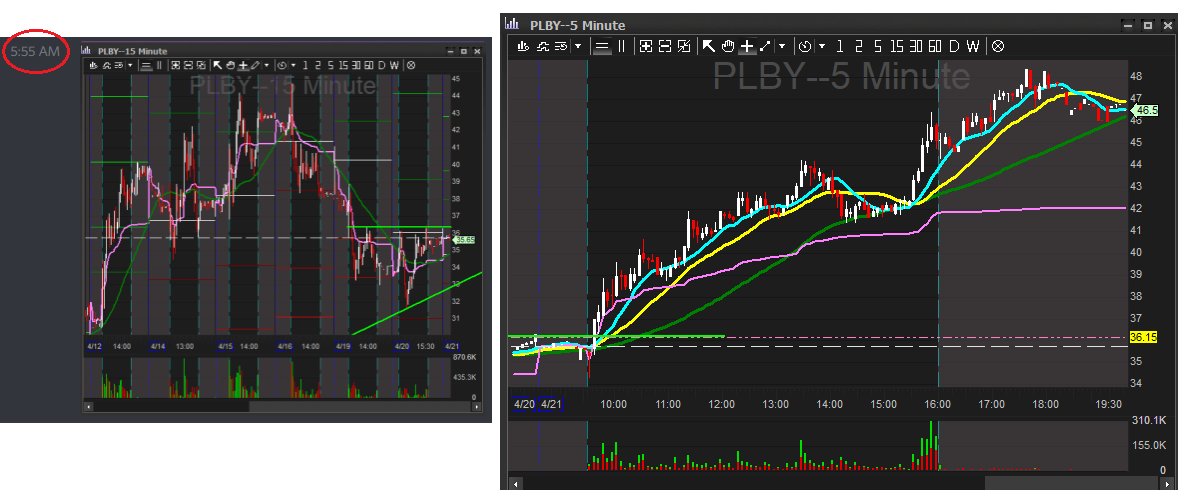
Task: Select arrow pointer tool in 15 Minute window
Action: click(x=217, y=65)
